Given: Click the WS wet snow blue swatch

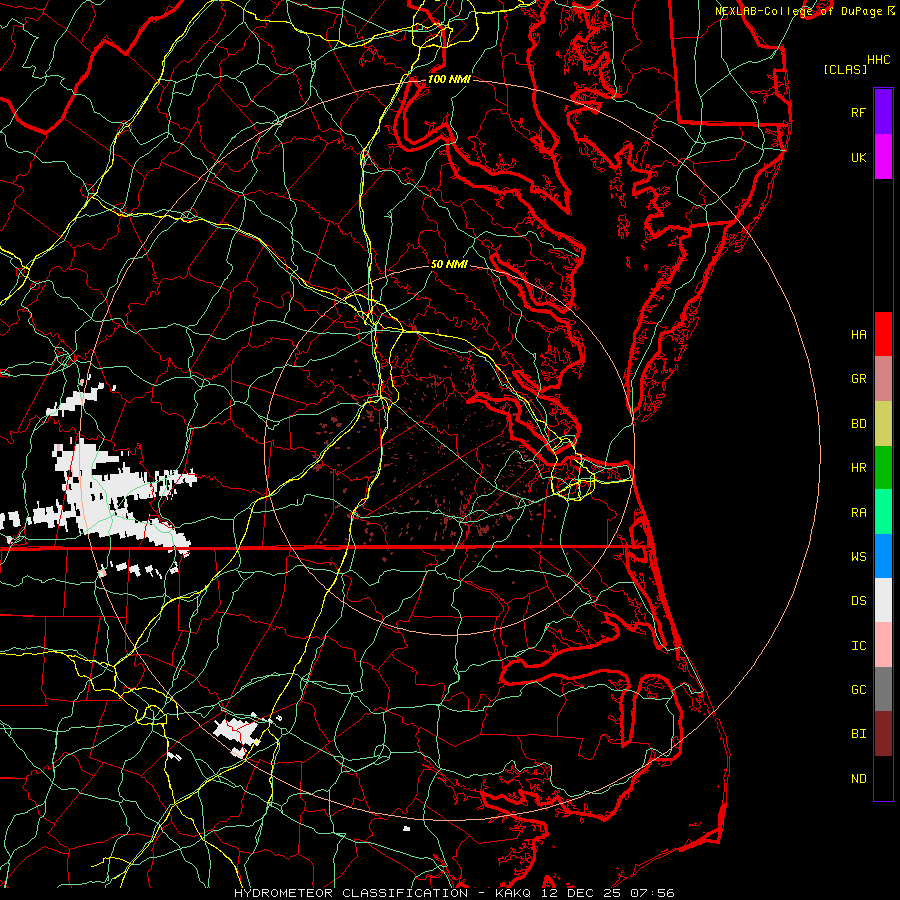Looking at the screenshot, I should coord(883,556).
